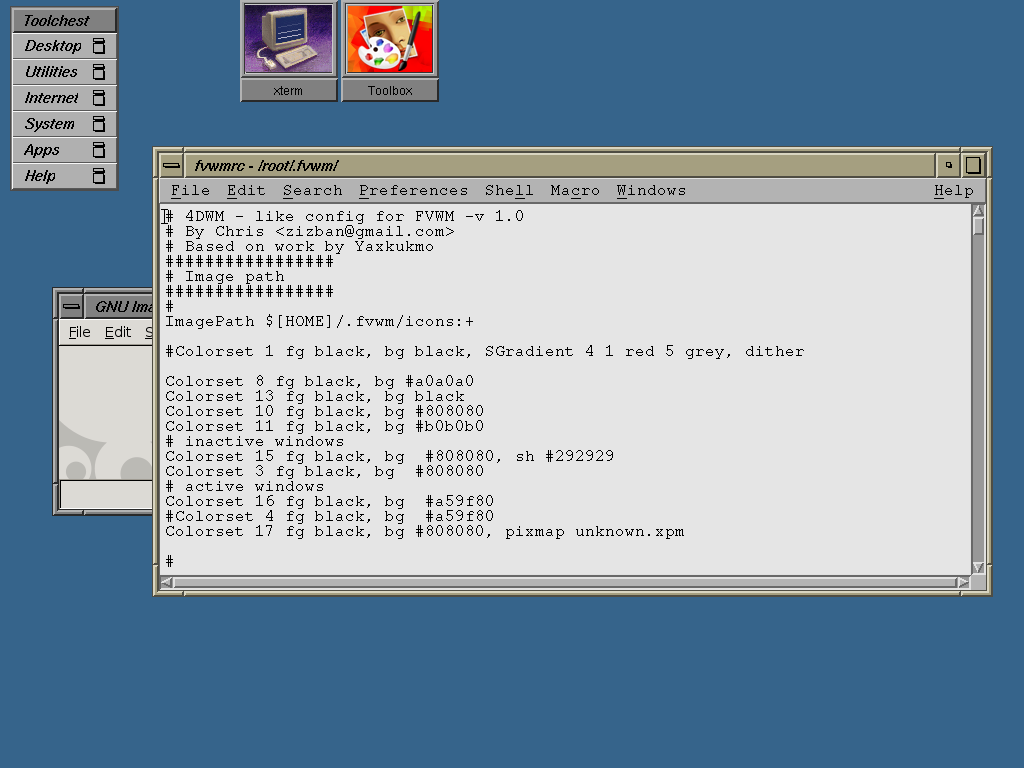Click the fvwmrc title bar
This screenshot has width=1024, height=768.
pos(560,166)
